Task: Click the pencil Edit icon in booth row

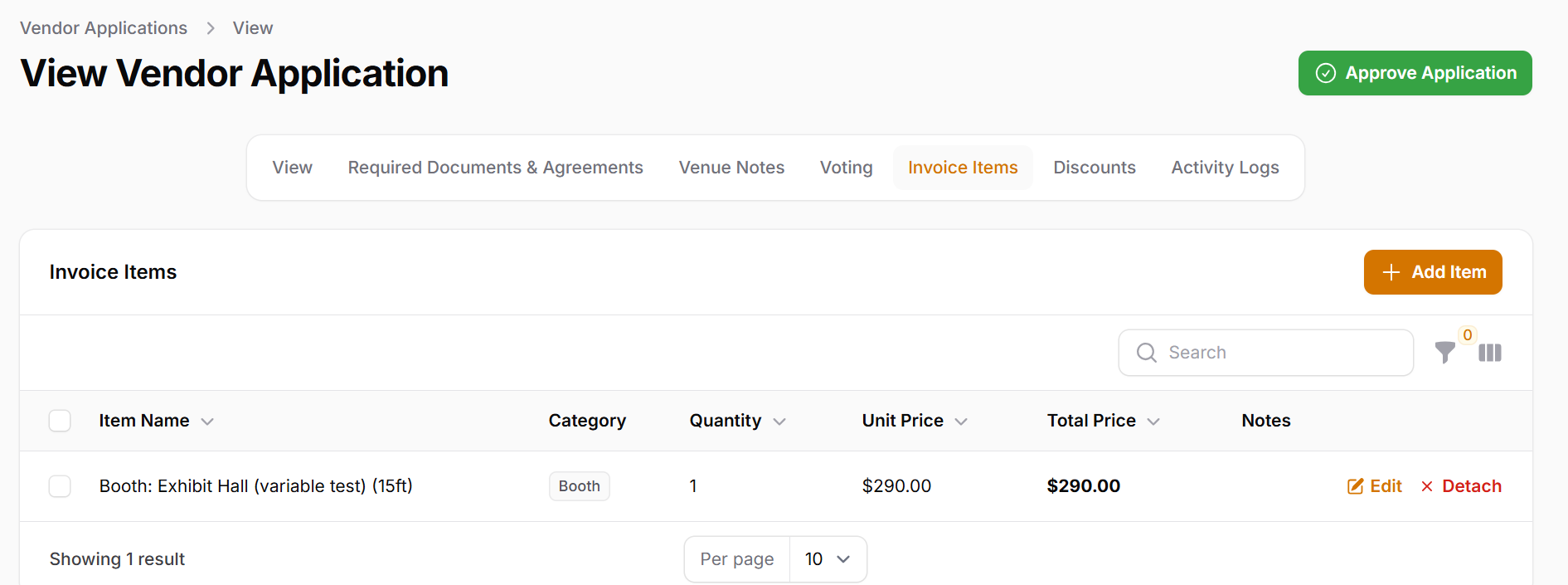Action: tap(1355, 486)
